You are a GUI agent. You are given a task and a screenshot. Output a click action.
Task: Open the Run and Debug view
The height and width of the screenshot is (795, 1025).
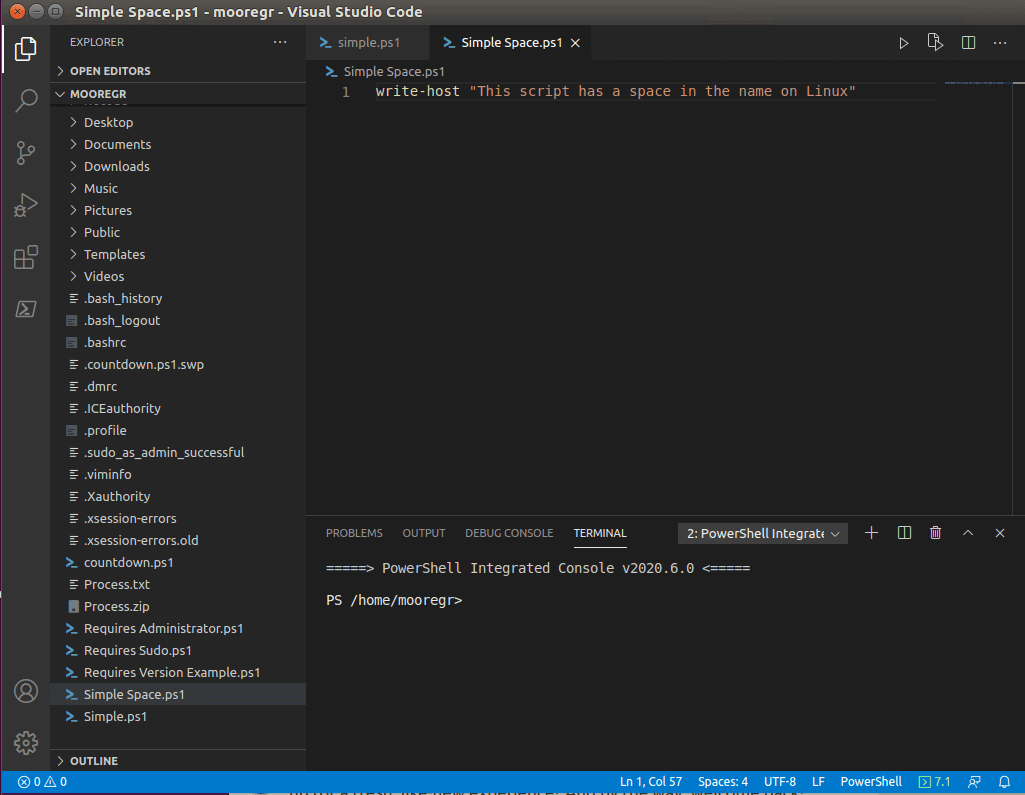coord(25,205)
